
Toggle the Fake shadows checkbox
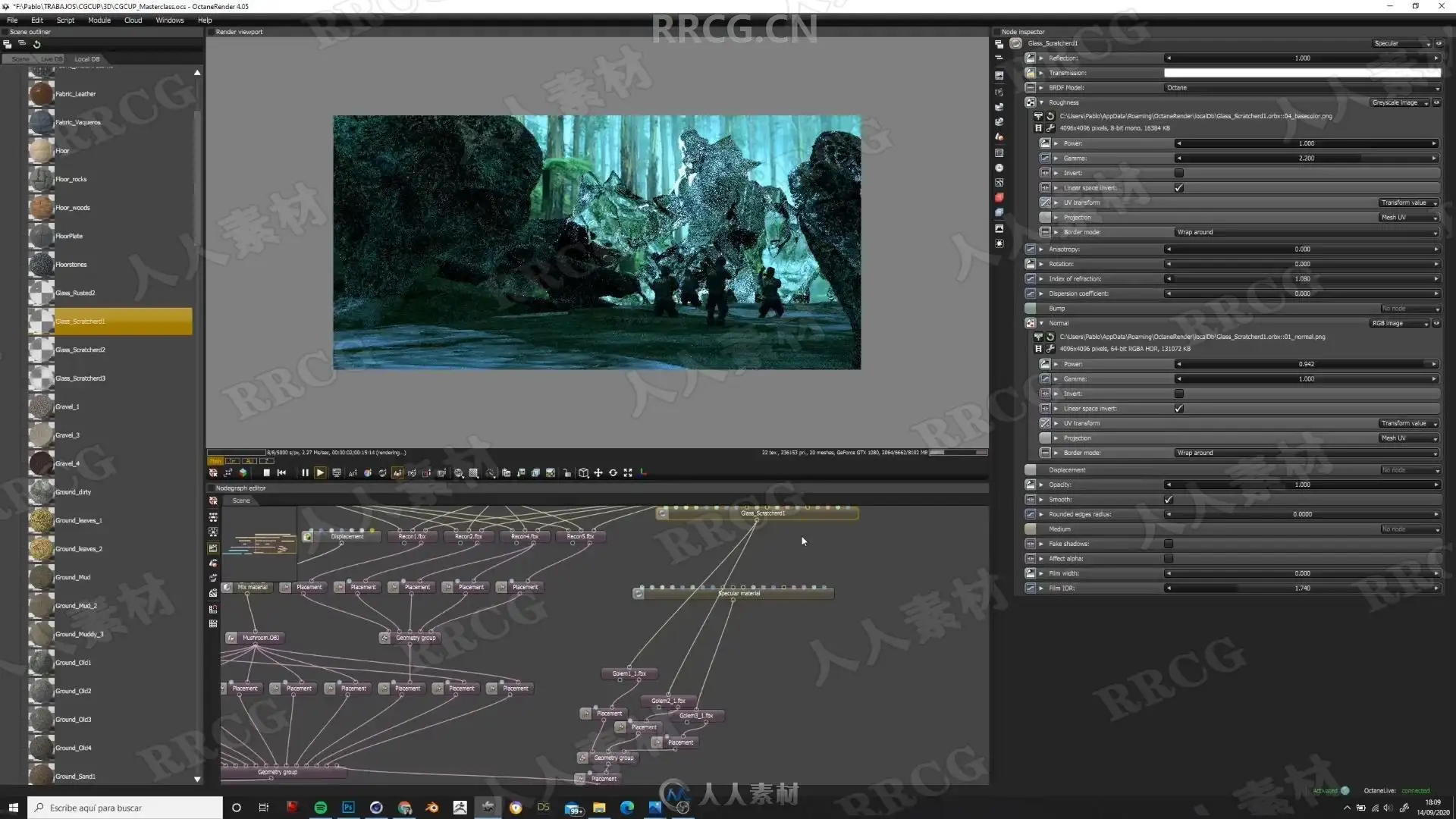tap(1168, 544)
